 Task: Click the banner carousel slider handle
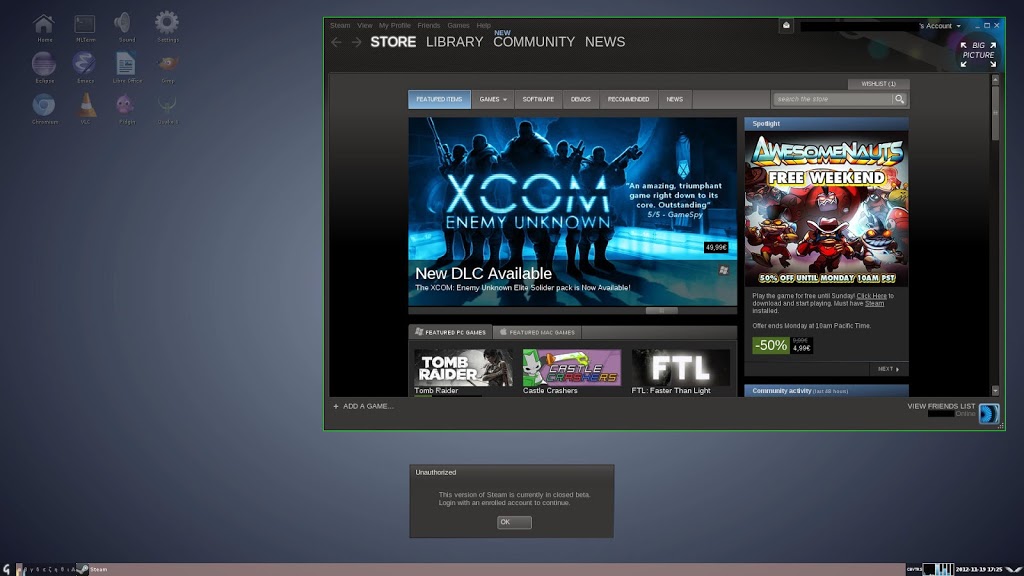click(x=662, y=311)
